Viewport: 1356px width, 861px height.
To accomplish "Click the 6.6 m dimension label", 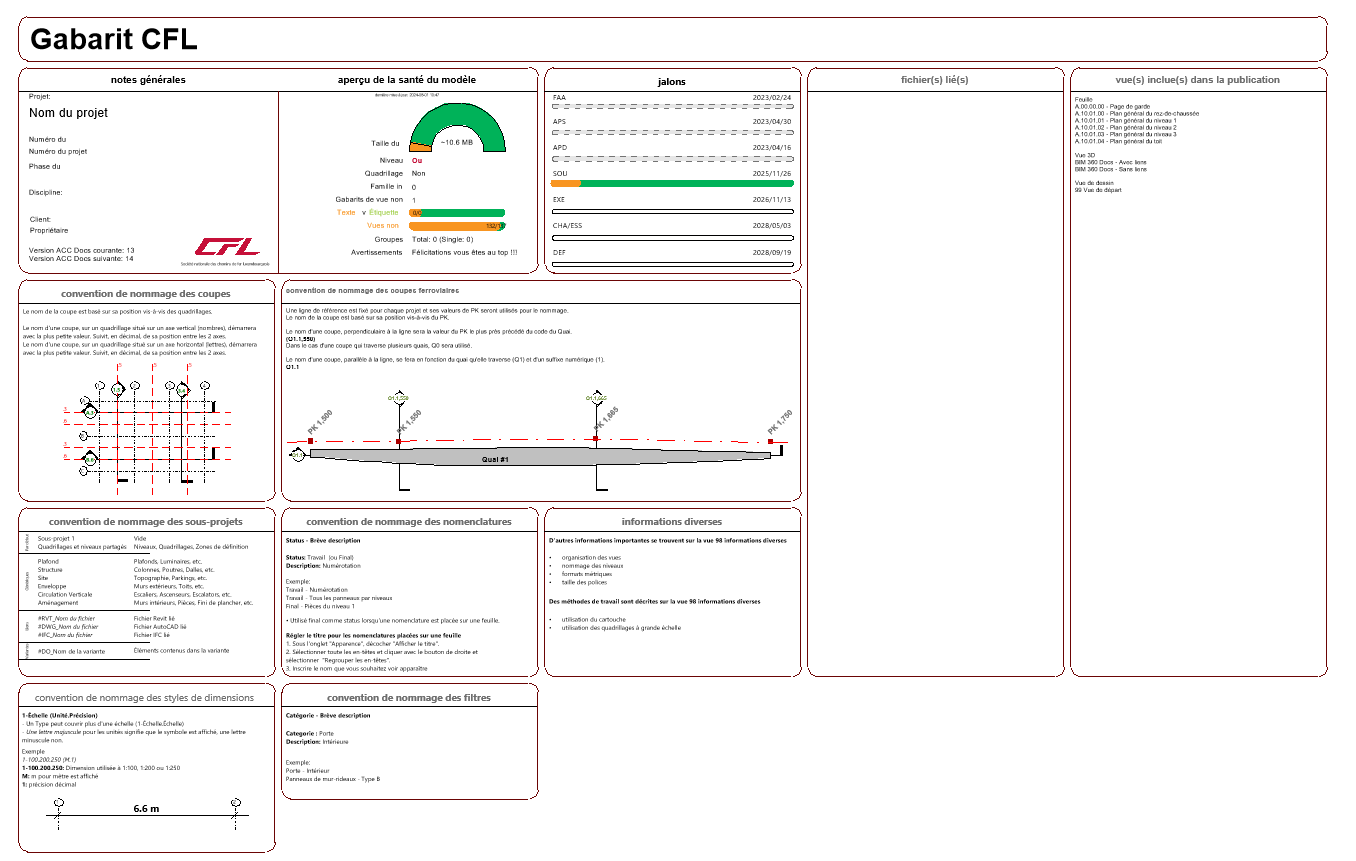I will (x=146, y=808).
